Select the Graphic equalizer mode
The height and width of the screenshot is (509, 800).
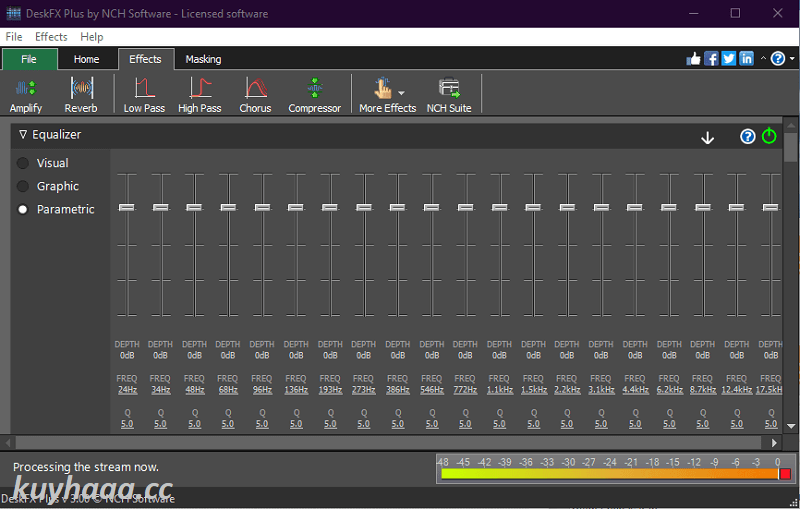[x=23, y=186]
